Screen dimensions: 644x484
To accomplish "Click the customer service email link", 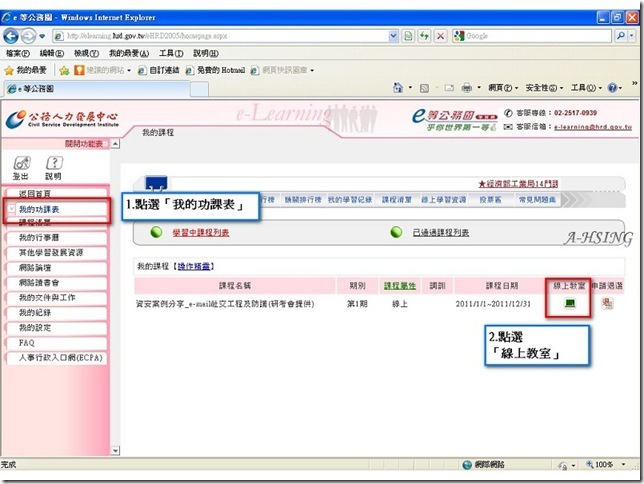I will (x=593, y=127).
